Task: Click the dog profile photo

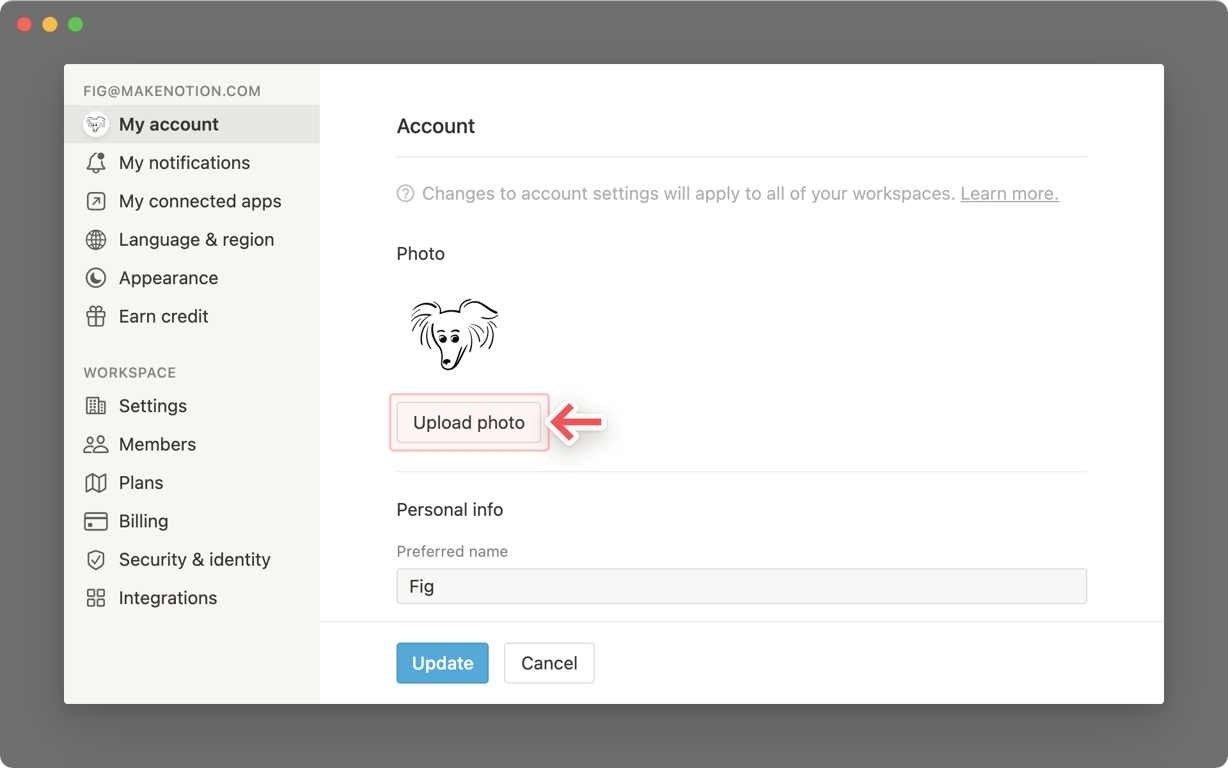Action: (x=454, y=334)
